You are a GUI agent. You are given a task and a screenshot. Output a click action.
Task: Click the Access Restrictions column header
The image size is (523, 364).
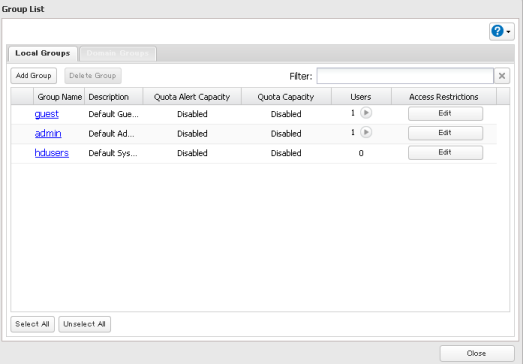[444, 97]
